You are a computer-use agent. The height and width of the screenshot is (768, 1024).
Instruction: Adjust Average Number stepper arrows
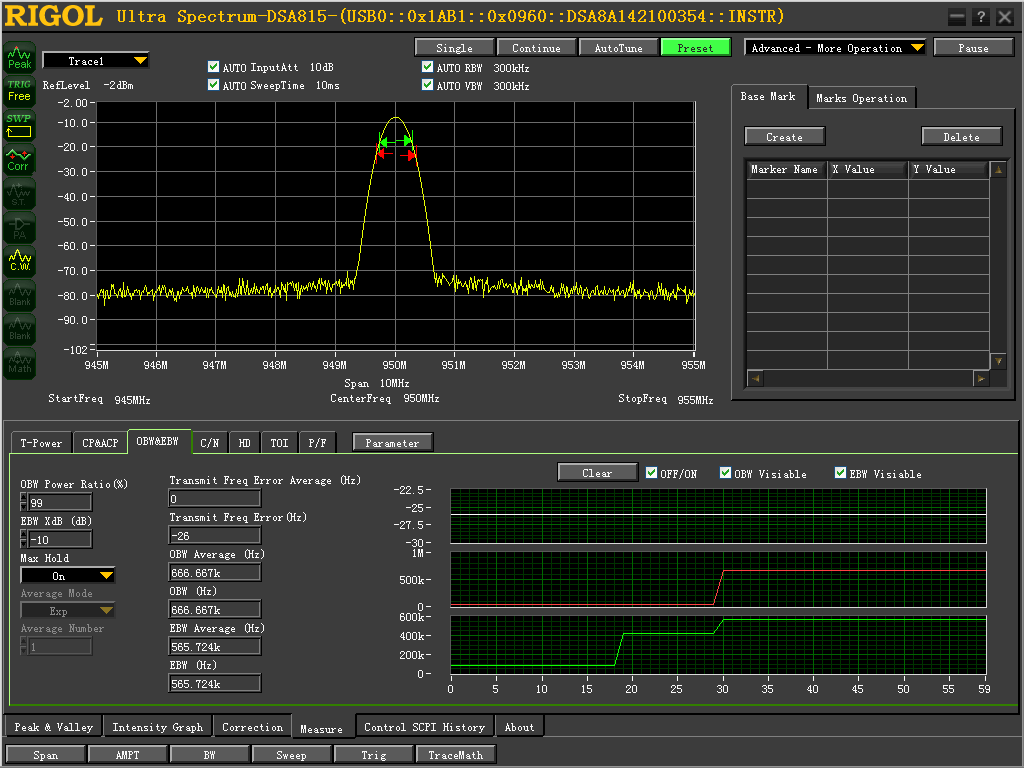pos(24,646)
